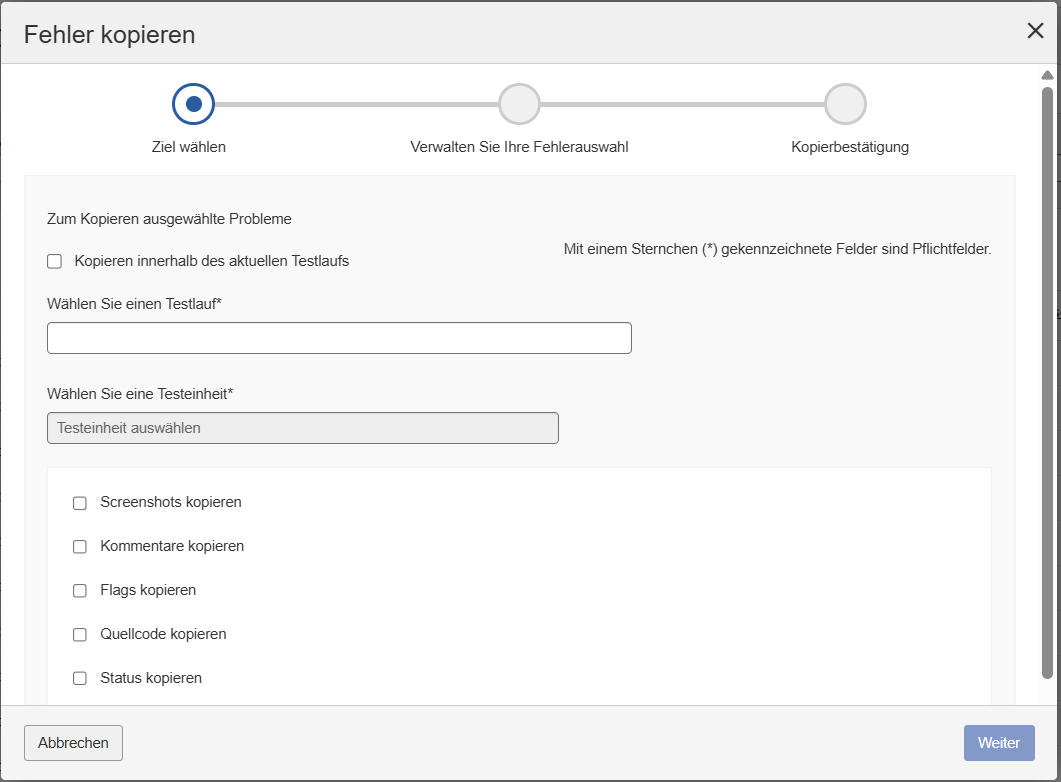The height and width of the screenshot is (782, 1061).
Task: Enable 'Kopieren innerhalb des aktuellen Testlaufs' checkbox
Action: [x=54, y=260]
